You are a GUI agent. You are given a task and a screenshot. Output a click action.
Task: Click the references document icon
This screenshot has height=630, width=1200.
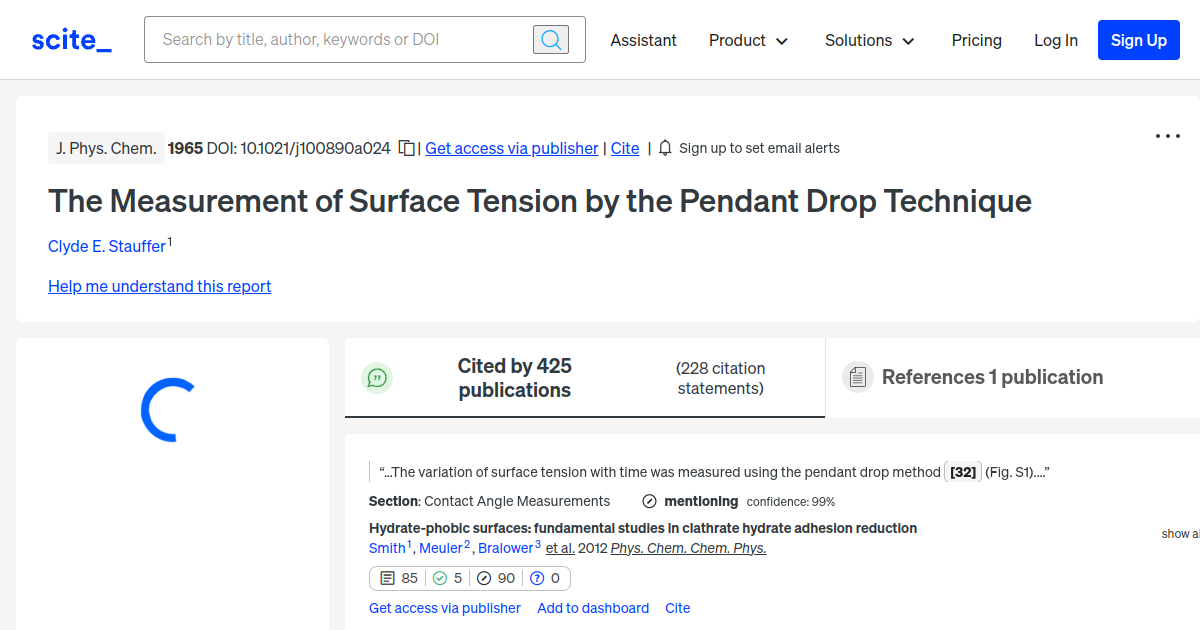tap(858, 376)
